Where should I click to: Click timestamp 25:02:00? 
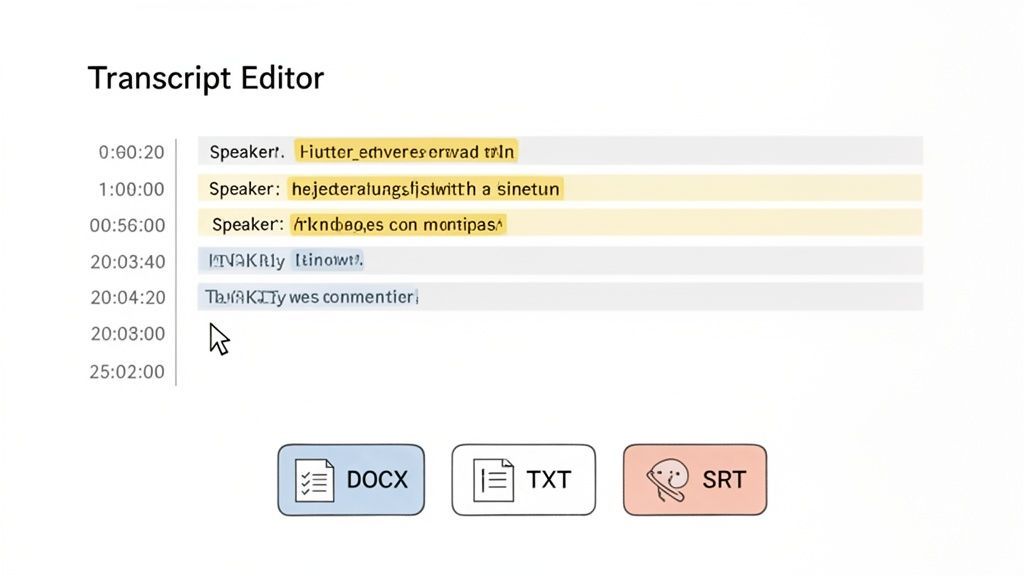point(129,371)
